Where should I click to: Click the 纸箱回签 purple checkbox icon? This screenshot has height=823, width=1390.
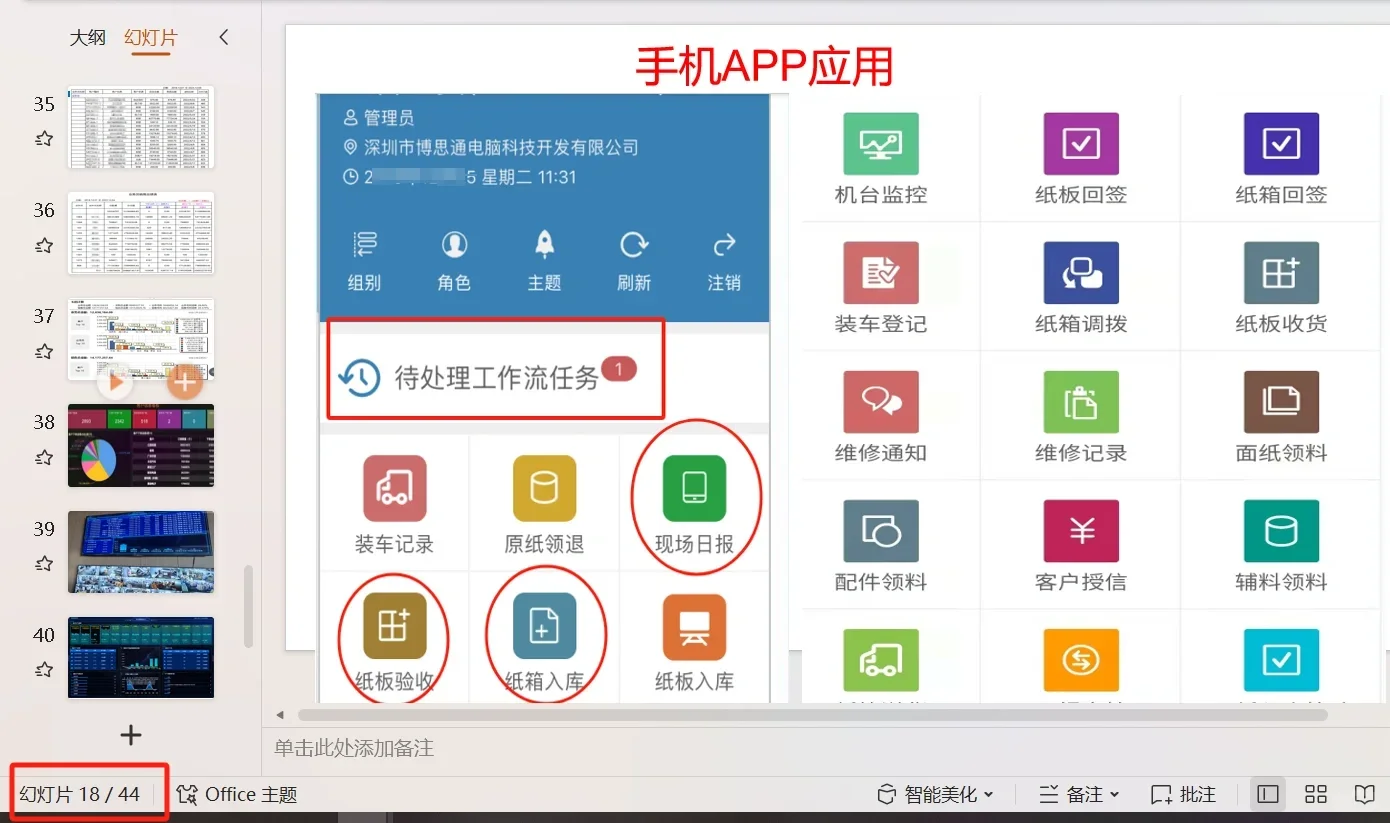click(1281, 143)
